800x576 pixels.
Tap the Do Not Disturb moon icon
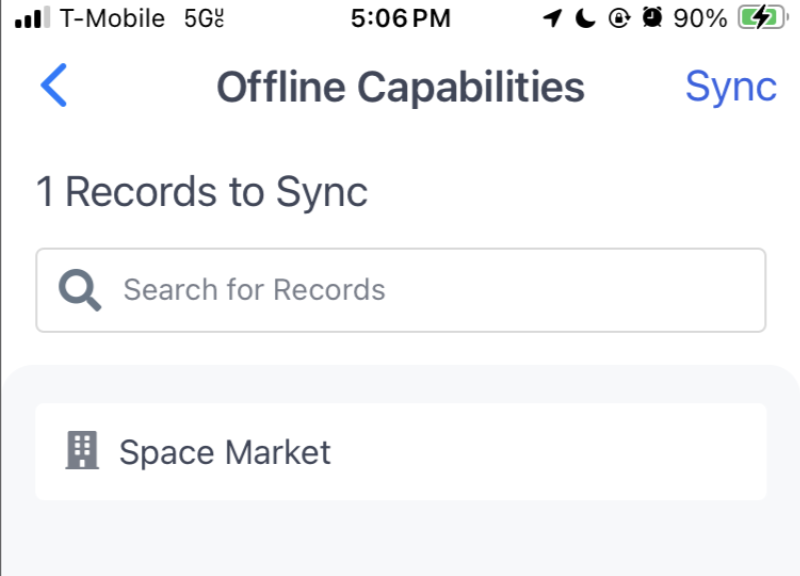(585, 18)
